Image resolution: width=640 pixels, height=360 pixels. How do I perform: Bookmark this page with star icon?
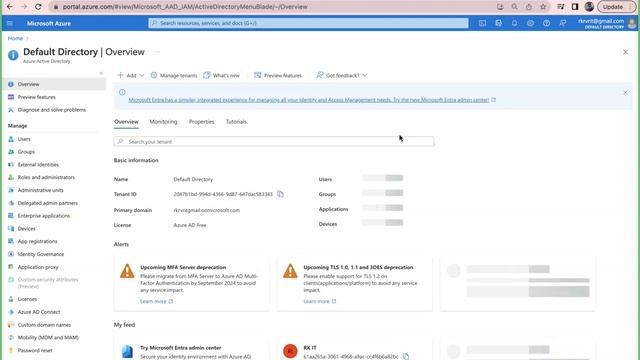click(543, 7)
